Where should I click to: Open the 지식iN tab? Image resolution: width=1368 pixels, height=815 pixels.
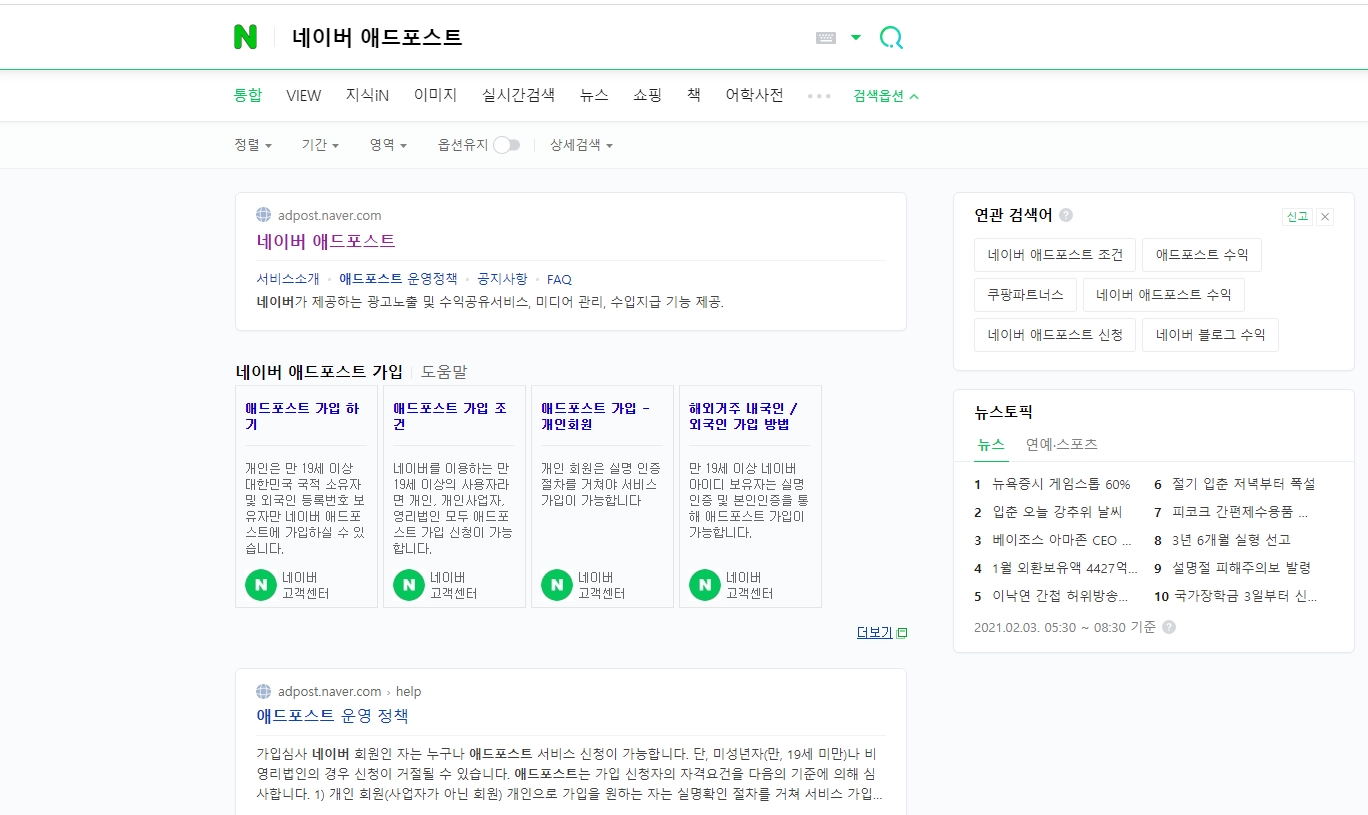(x=367, y=95)
